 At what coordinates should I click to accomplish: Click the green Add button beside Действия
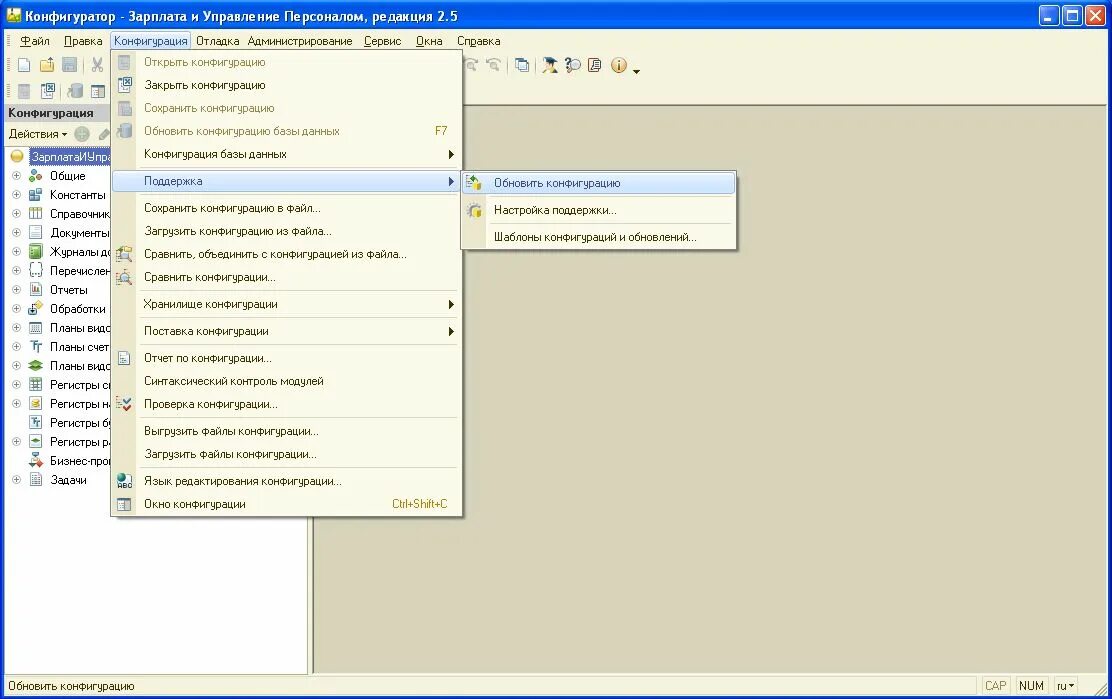point(82,134)
